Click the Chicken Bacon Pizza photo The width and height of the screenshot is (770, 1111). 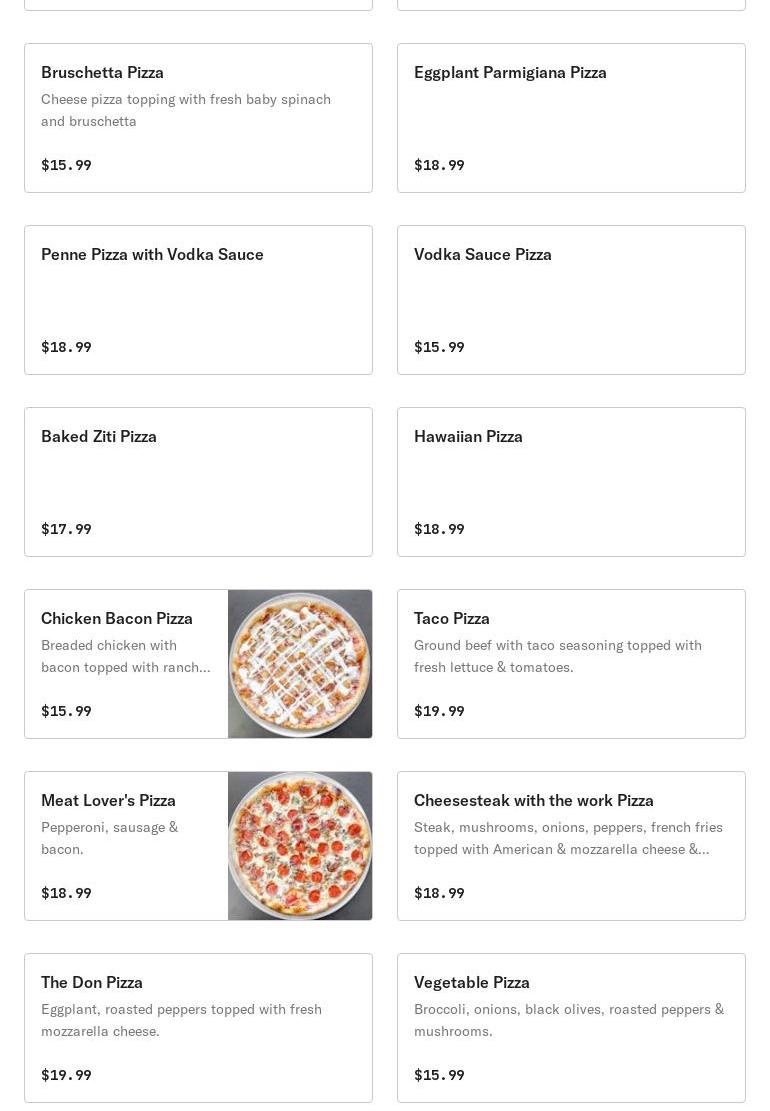point(300,664)
